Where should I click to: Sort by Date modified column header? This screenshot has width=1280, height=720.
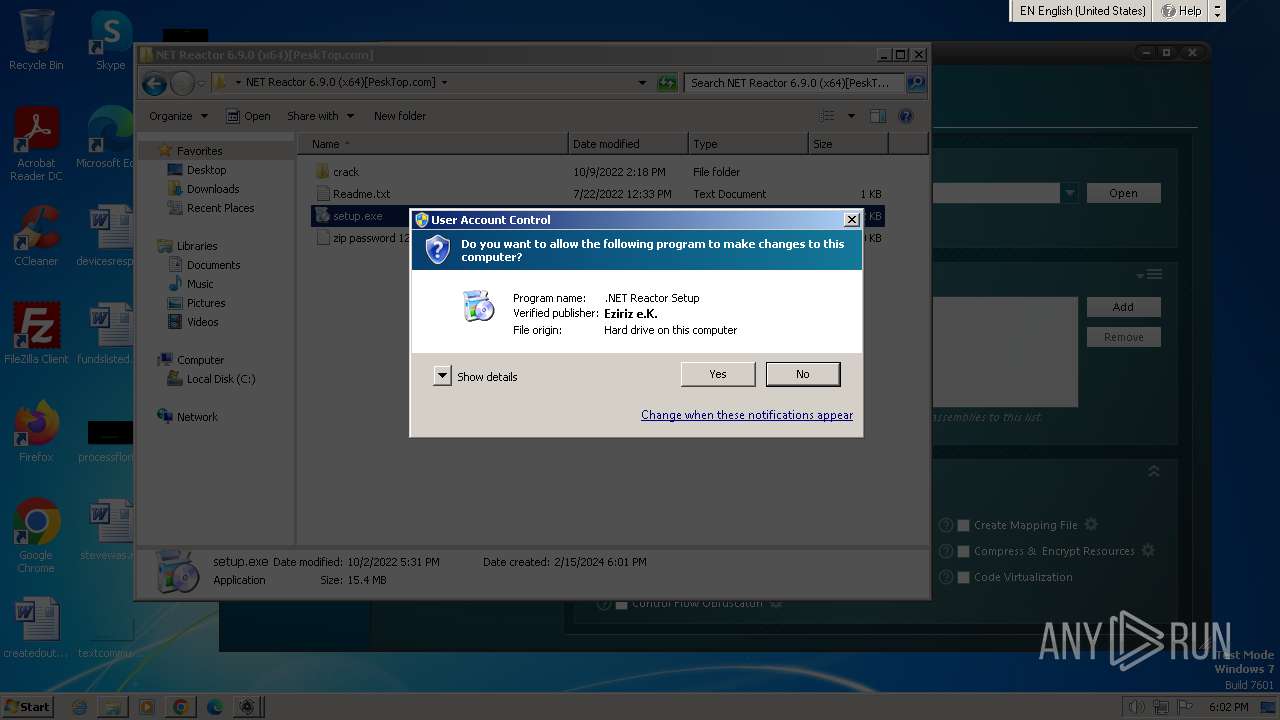coord(628,144)
